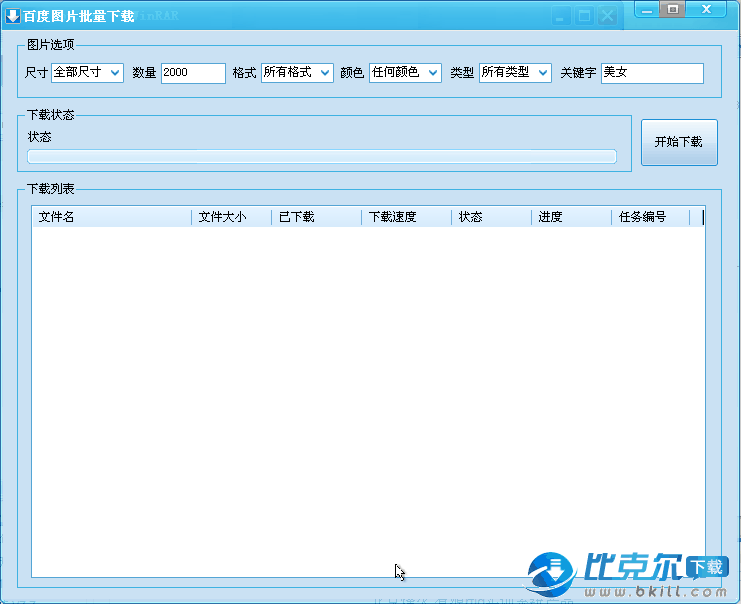Click the 数量 quantity input field
Viewport: 741px width, 604px height.
[x=193, y=73]
